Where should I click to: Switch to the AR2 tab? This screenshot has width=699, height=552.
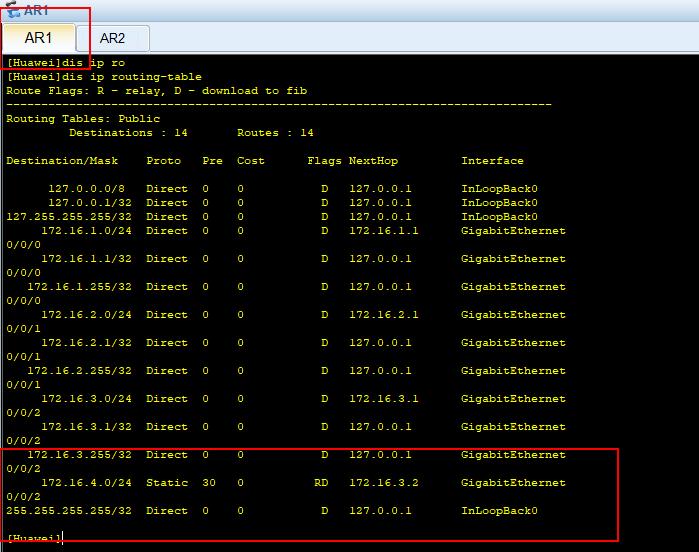112,38
